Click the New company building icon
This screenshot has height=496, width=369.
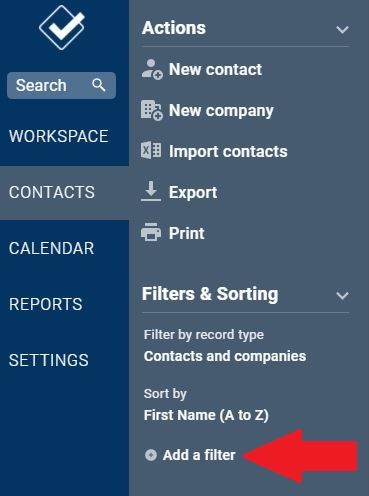point(152,110)
